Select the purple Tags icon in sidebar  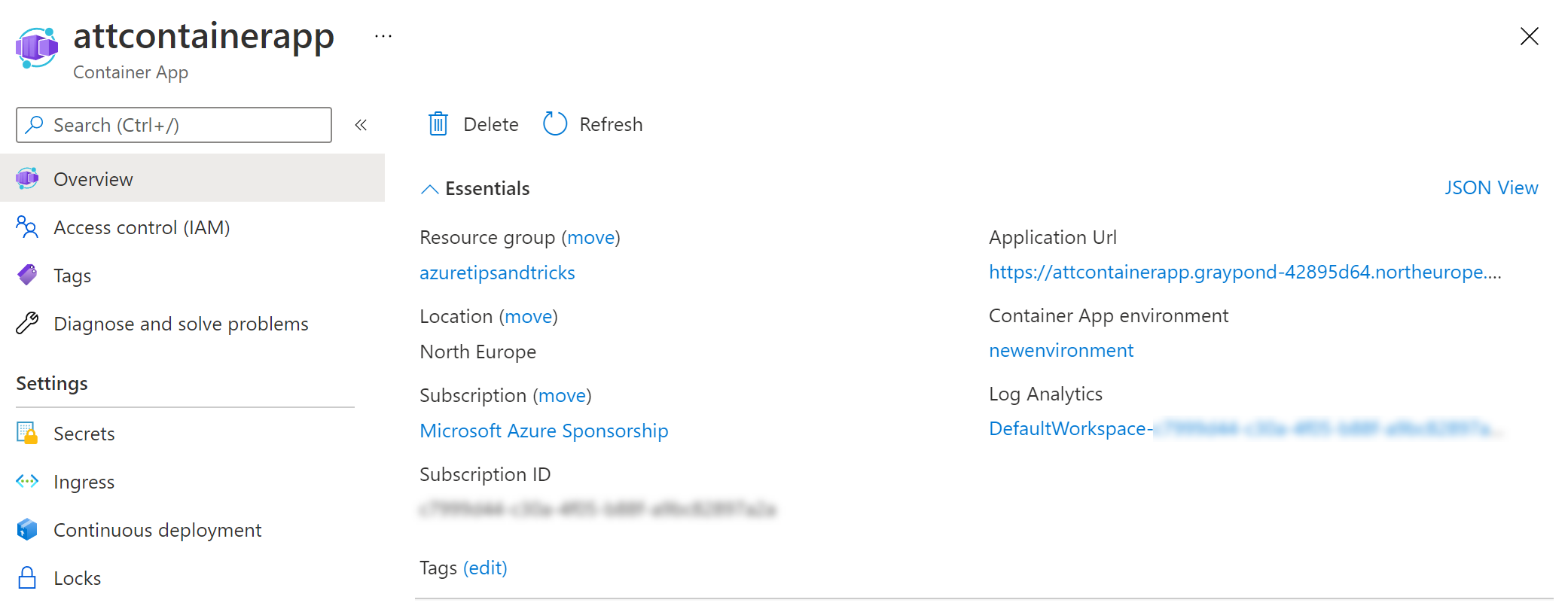click(x=27, y=276)
